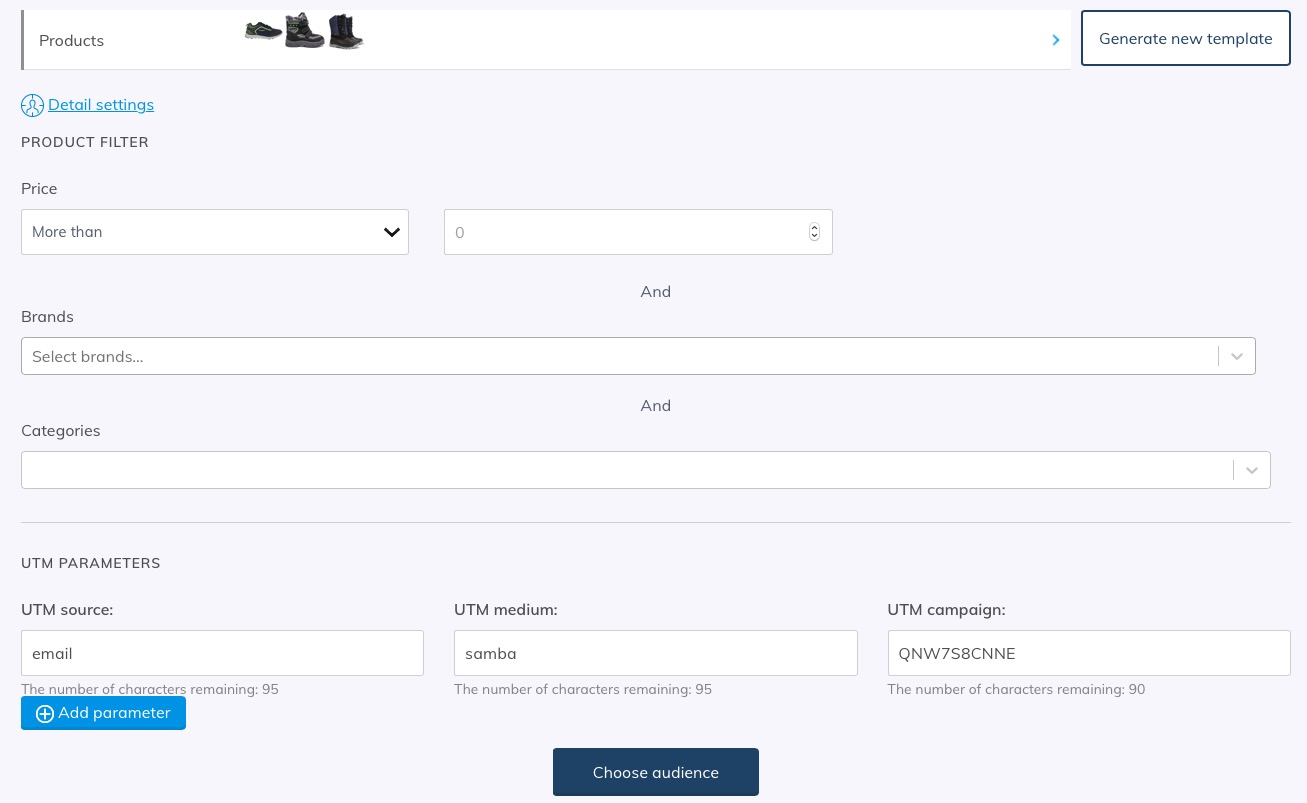
Task: Expand the Products row with blue chevron
Action: click(x=1055, y=40)
